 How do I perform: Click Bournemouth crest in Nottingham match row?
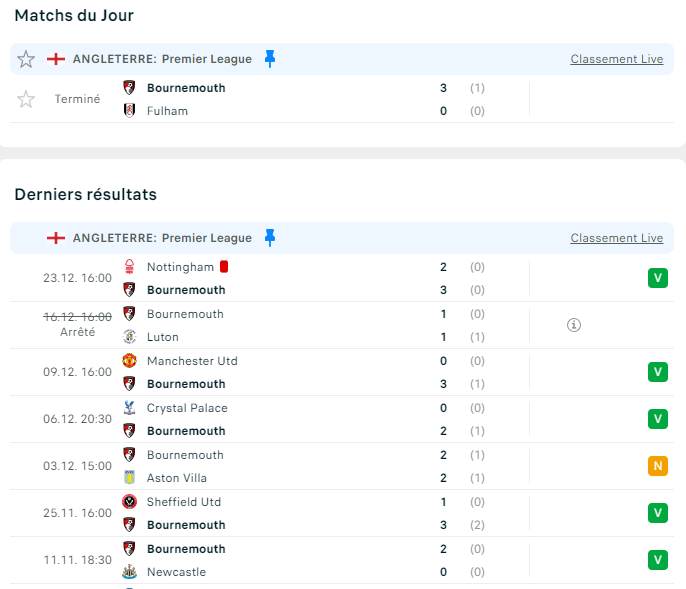129,290
